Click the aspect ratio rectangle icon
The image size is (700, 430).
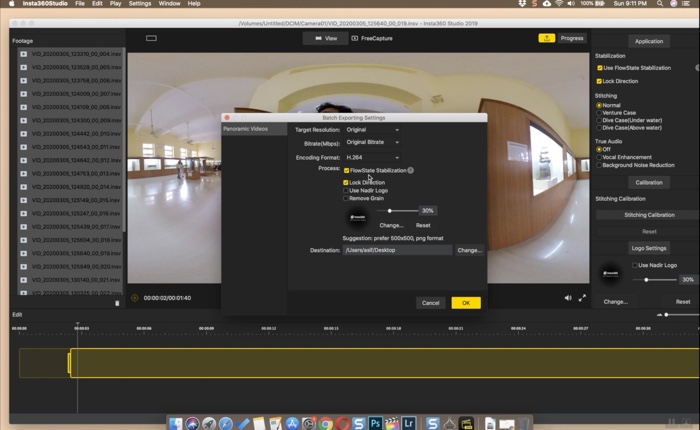(x=151, y=38)
